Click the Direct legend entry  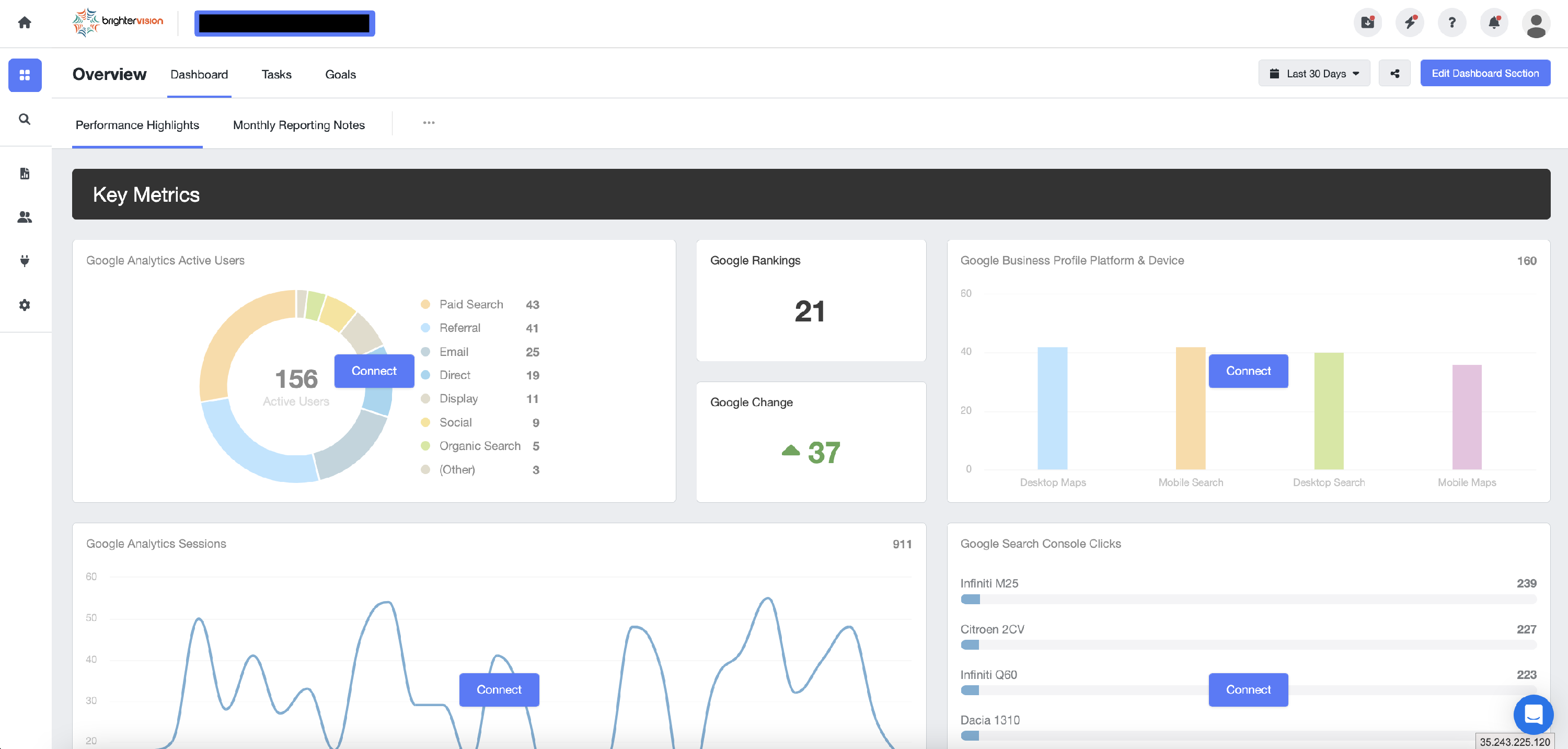480,376
